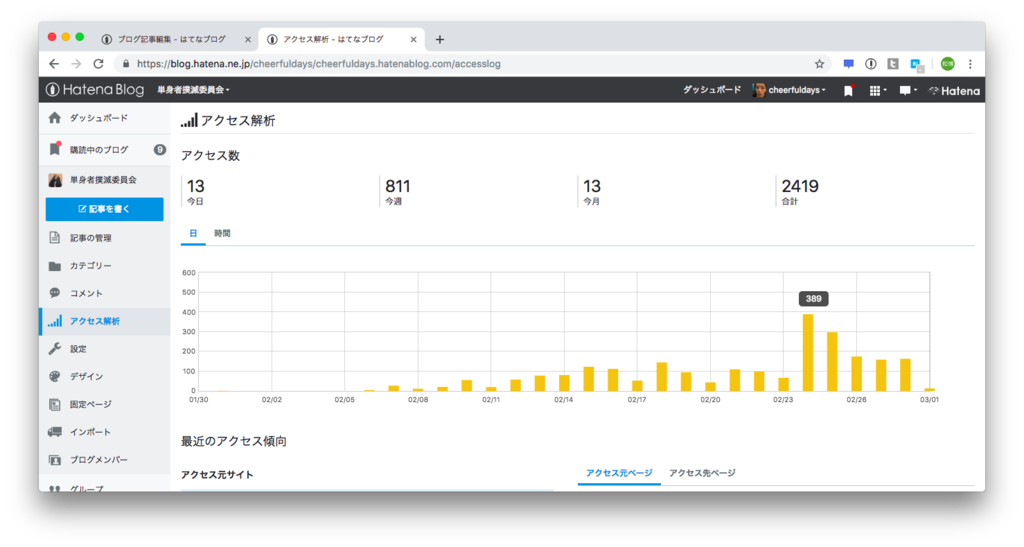Reload the page in Chrome
1024x547 pixels.
(x=99, y=64)
